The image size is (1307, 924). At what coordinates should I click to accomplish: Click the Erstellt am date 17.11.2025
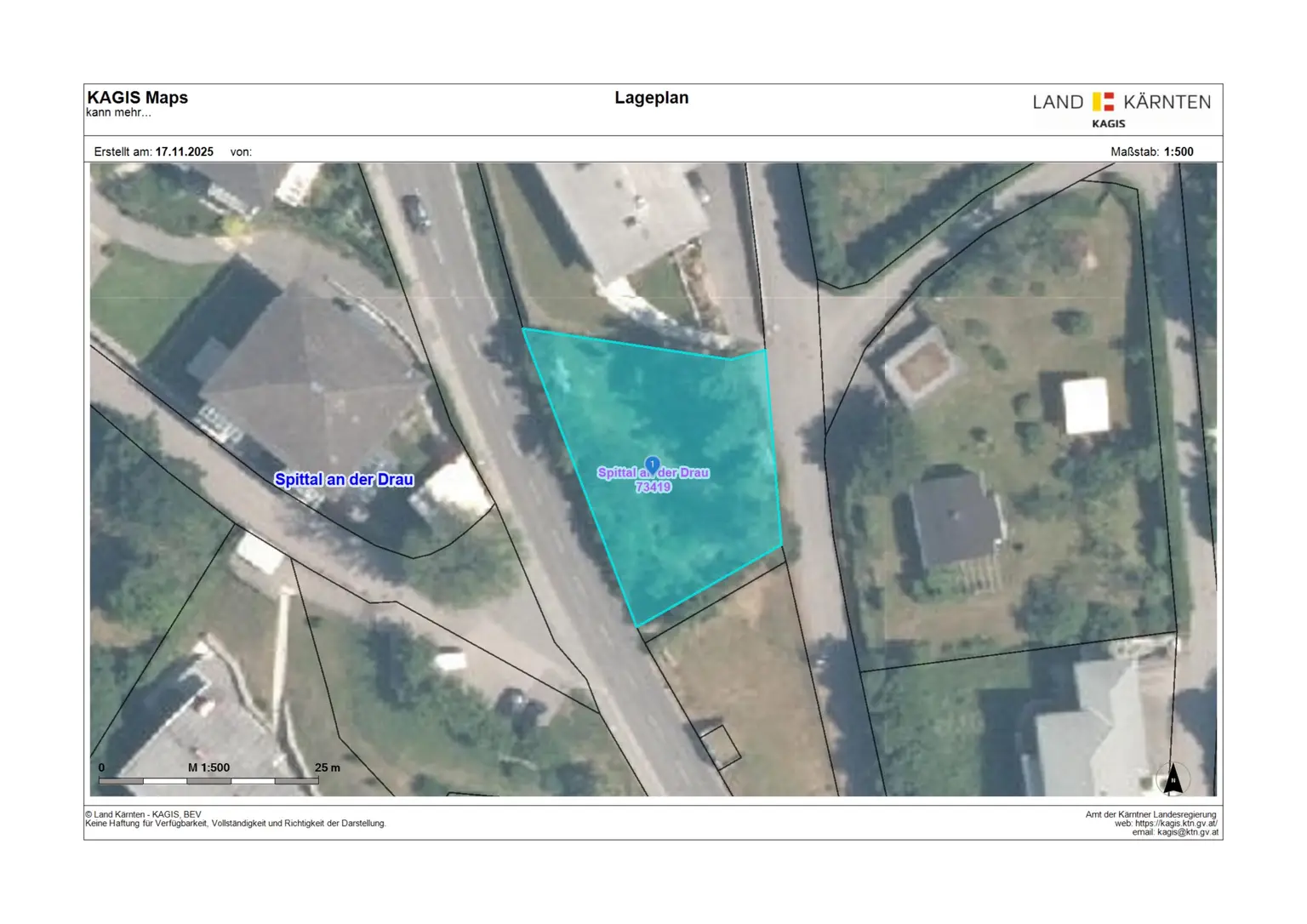(x=180, y=151)
